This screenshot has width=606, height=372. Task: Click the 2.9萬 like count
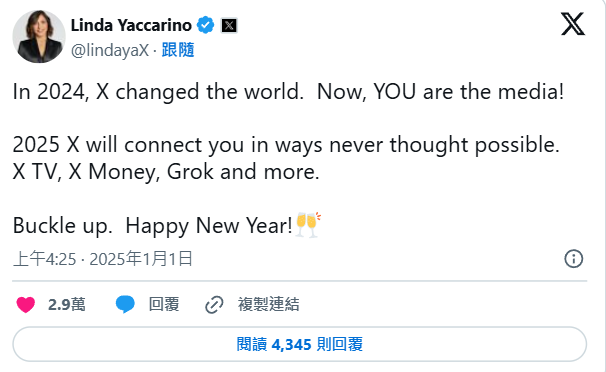67,304
